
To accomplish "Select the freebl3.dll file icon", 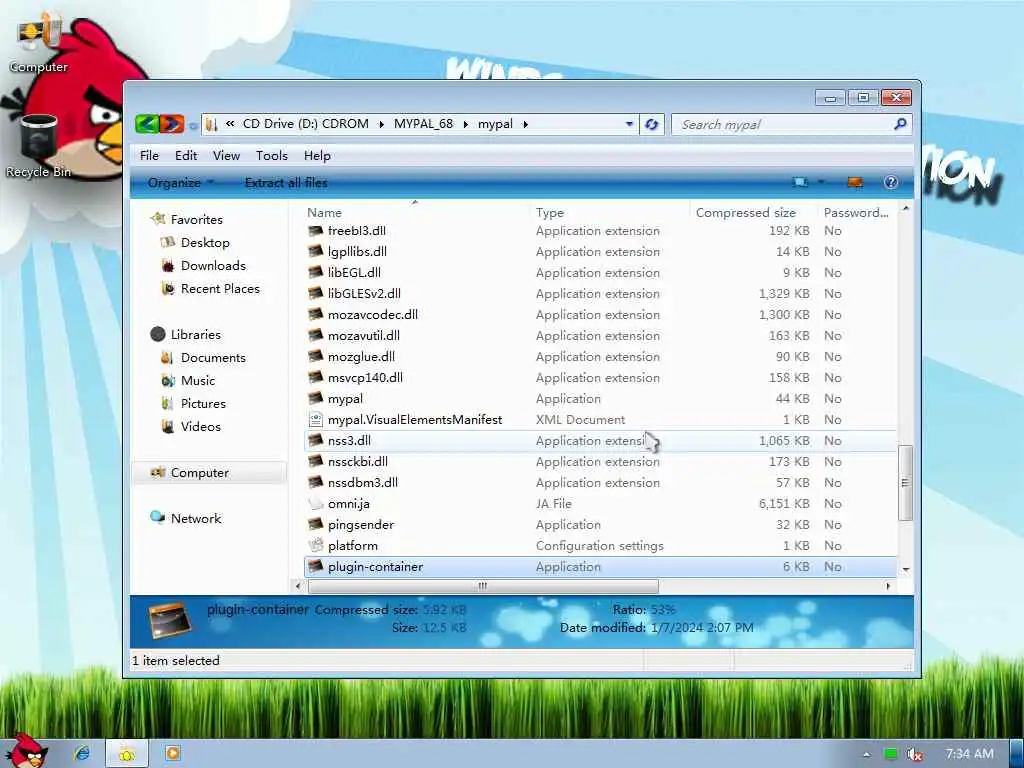I will [316, 231].
